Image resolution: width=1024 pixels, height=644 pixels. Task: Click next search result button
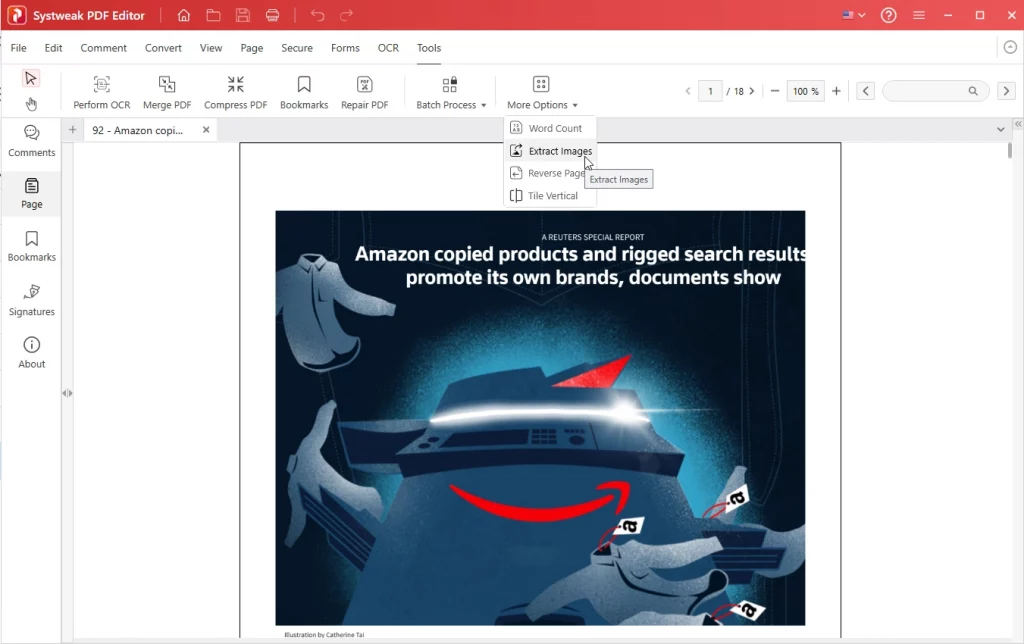1006,91
